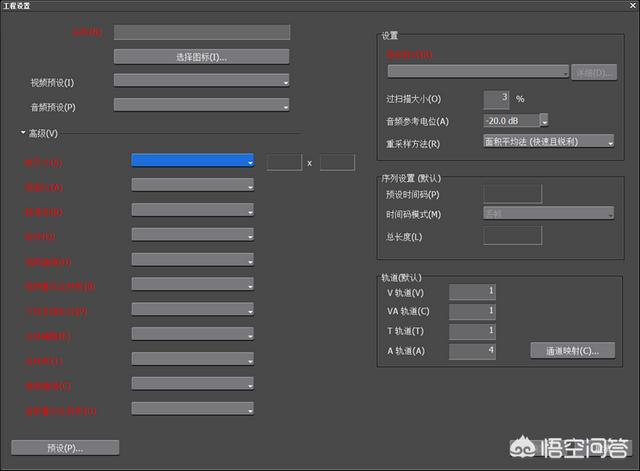Click the V 轨道(V) track count field

pos(472,292)
